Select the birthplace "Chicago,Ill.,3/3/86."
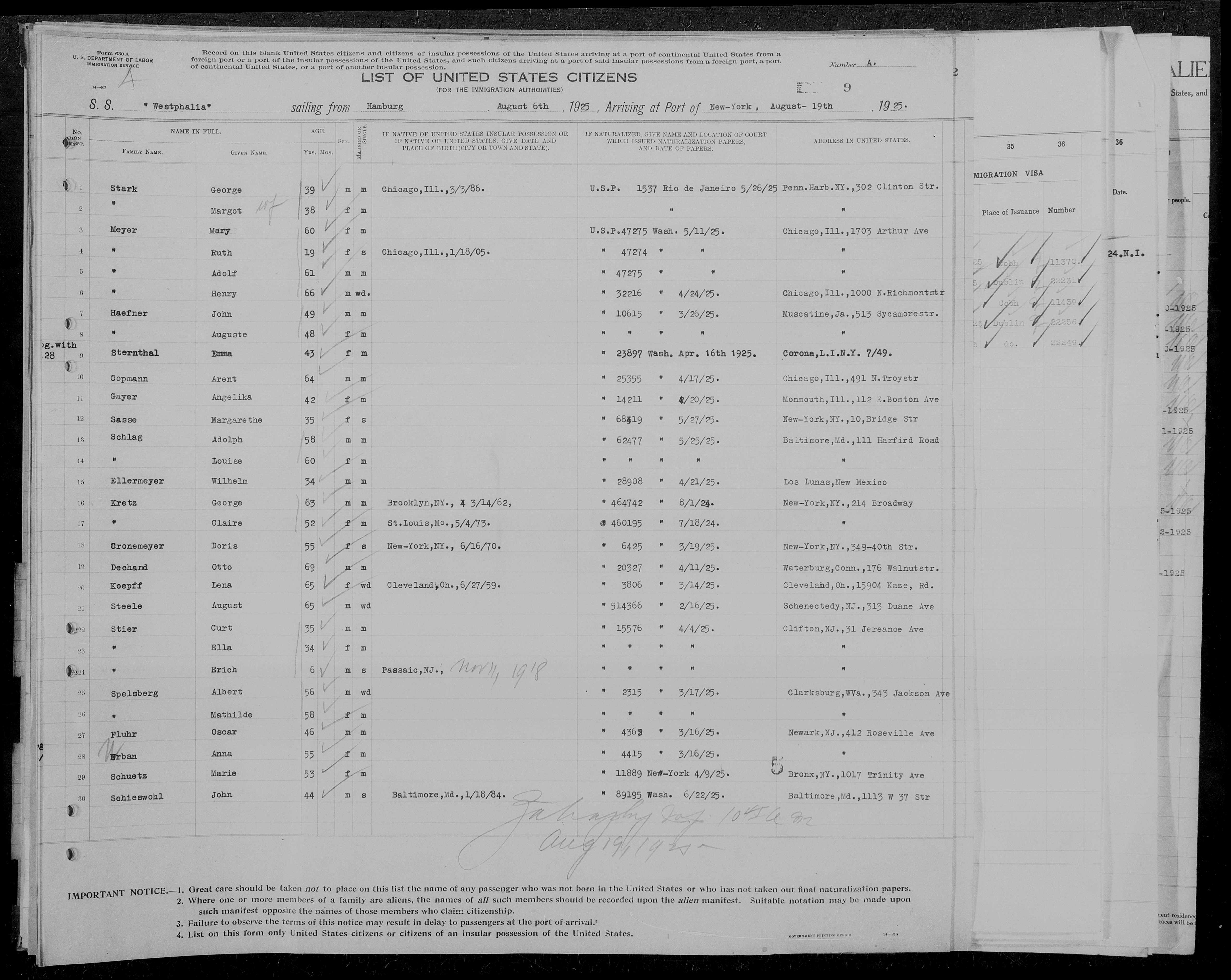 click(x=433, y=189)
